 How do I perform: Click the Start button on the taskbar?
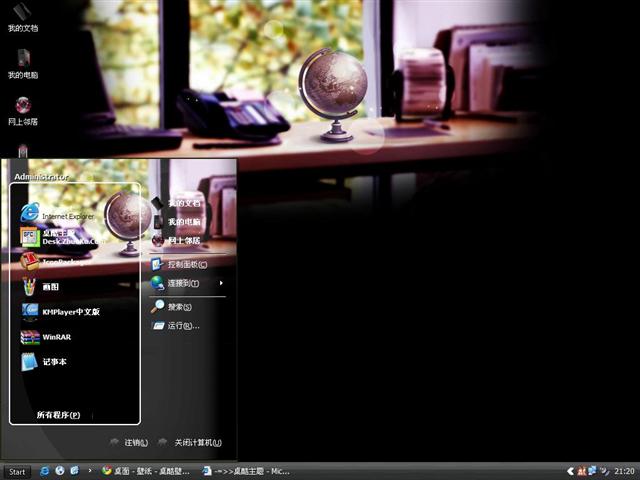[x=16, y=472]
